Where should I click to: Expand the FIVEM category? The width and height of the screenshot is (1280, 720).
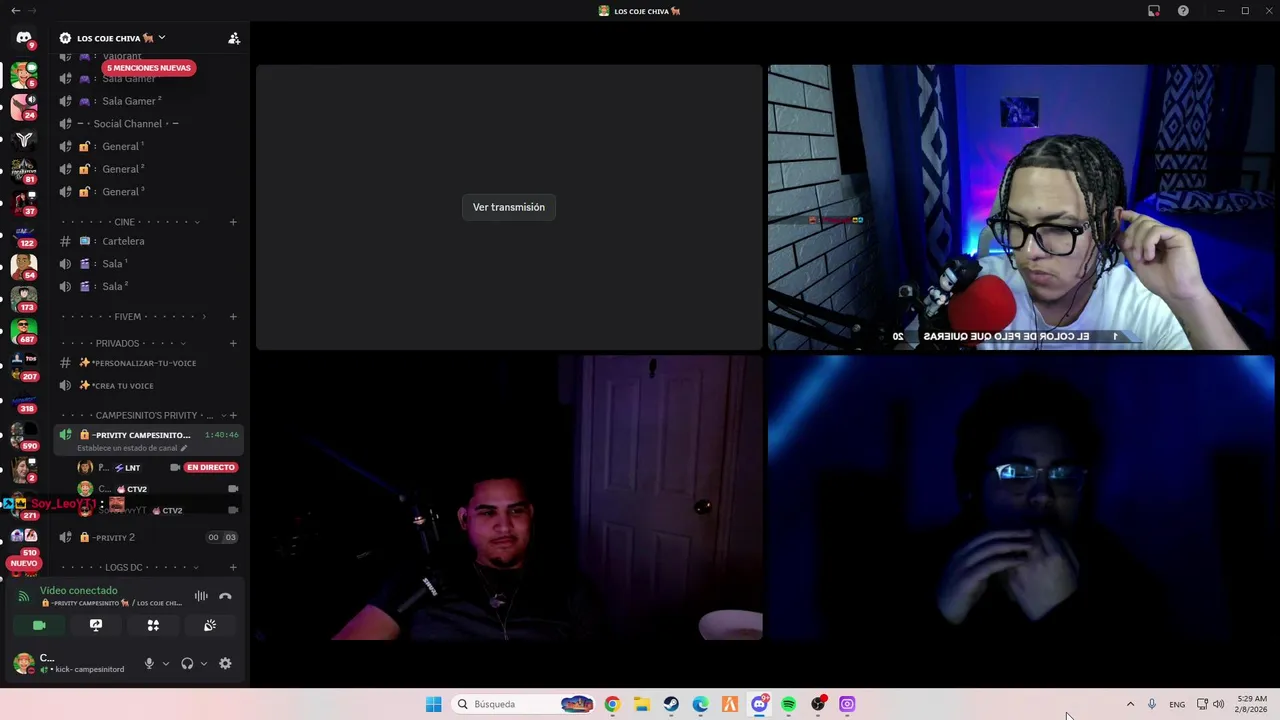[128, 317]
